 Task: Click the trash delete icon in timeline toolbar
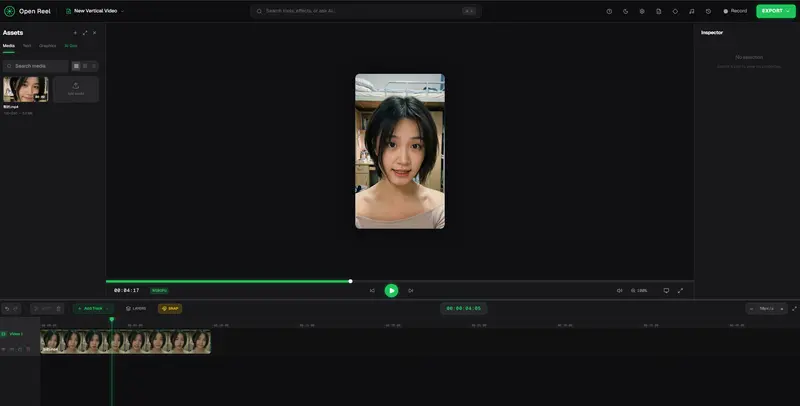58,309
